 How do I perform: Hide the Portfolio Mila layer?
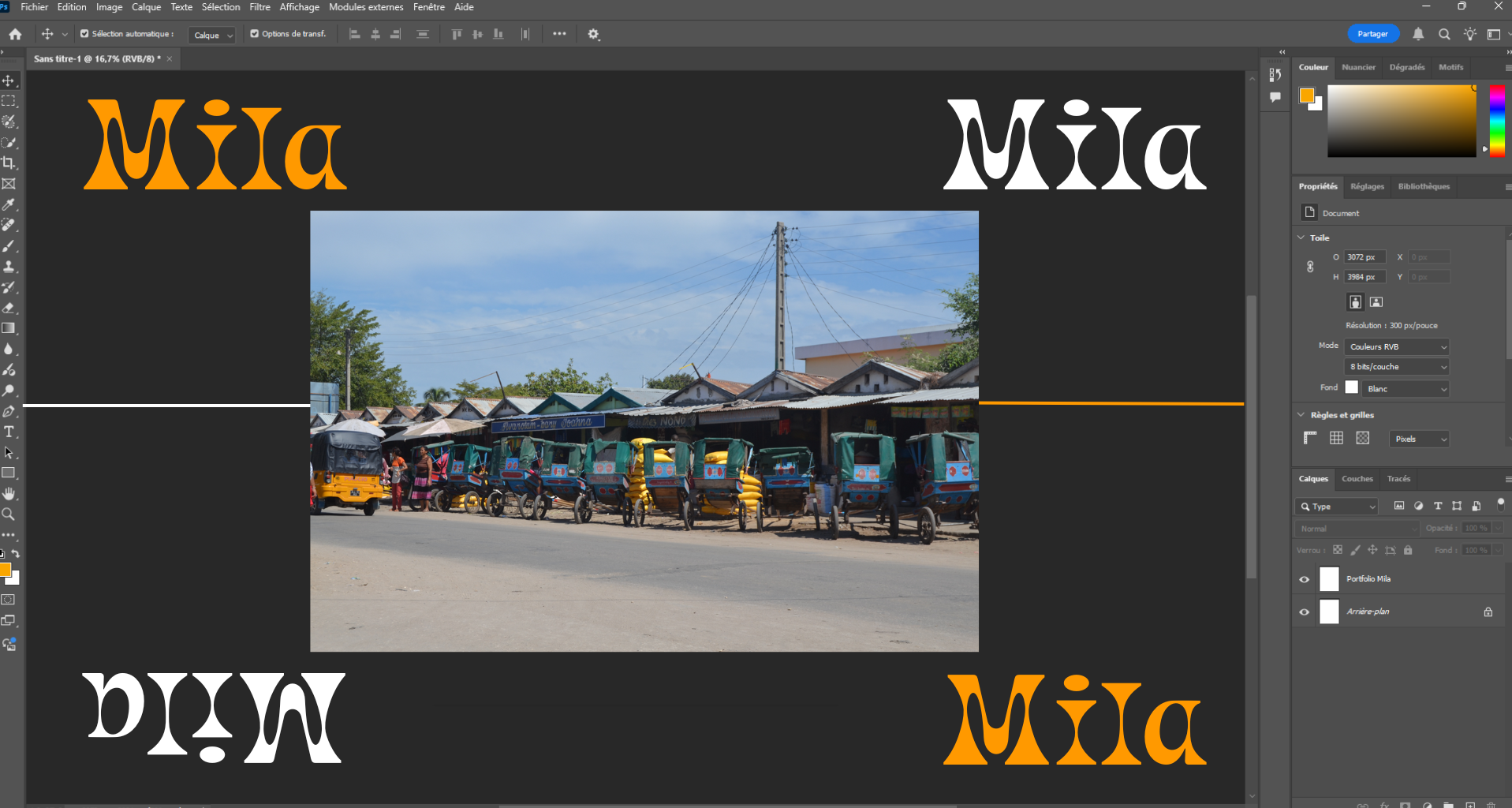(1304, 579)
